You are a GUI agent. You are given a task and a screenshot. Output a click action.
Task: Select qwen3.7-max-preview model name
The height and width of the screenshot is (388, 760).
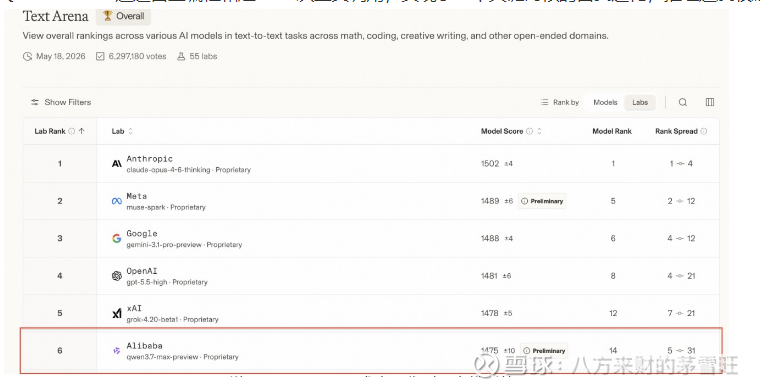click(162, 357)
